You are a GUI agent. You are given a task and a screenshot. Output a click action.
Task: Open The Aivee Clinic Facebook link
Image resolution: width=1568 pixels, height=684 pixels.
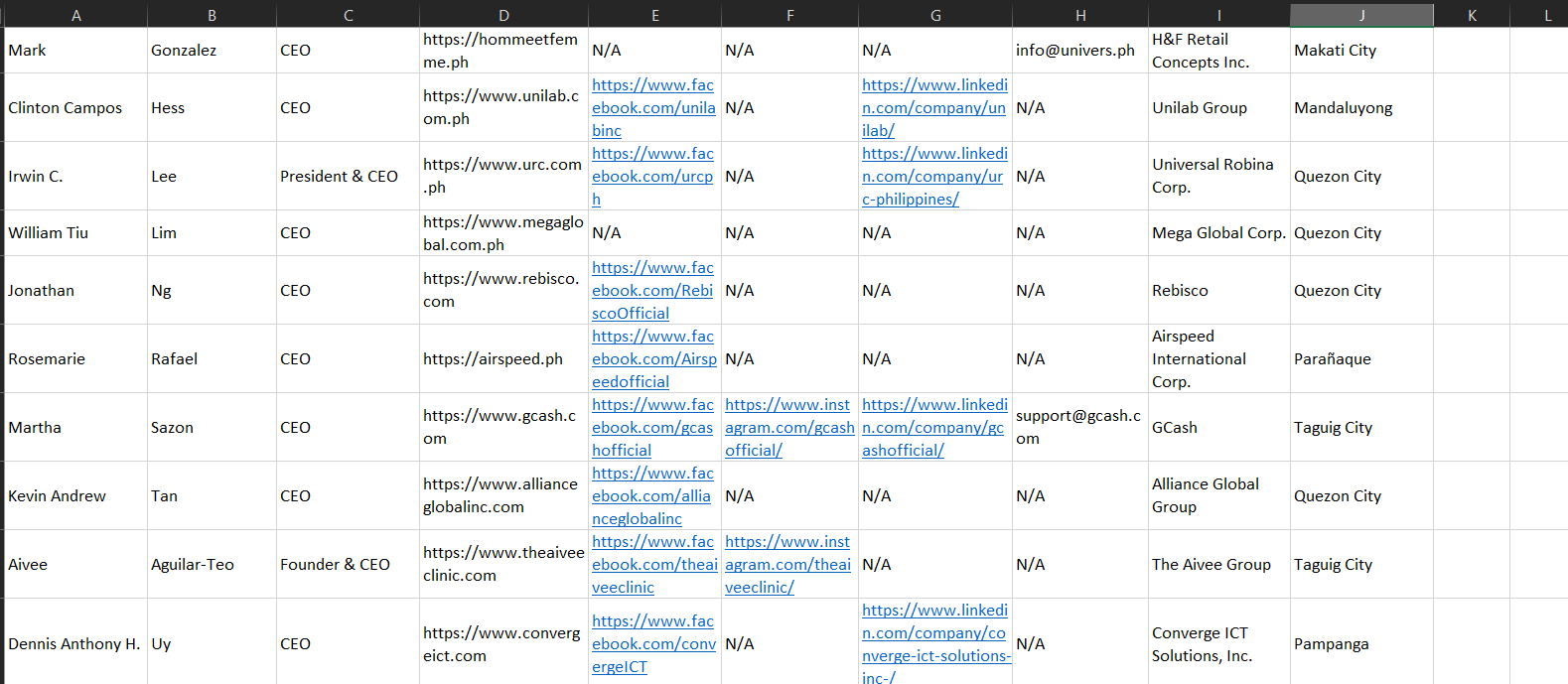tap(654, 564)
